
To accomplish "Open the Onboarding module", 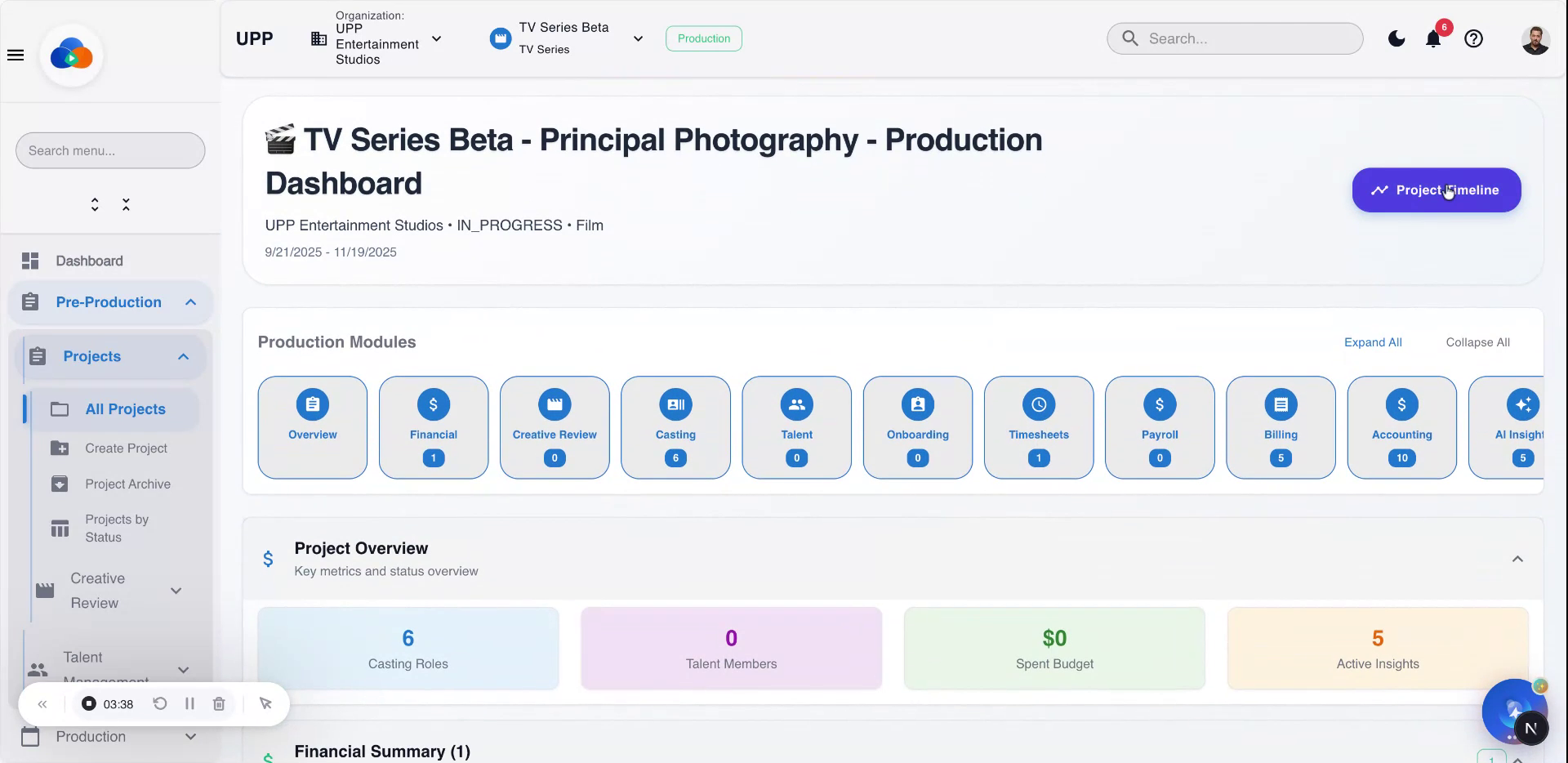I will click(917, 427).
